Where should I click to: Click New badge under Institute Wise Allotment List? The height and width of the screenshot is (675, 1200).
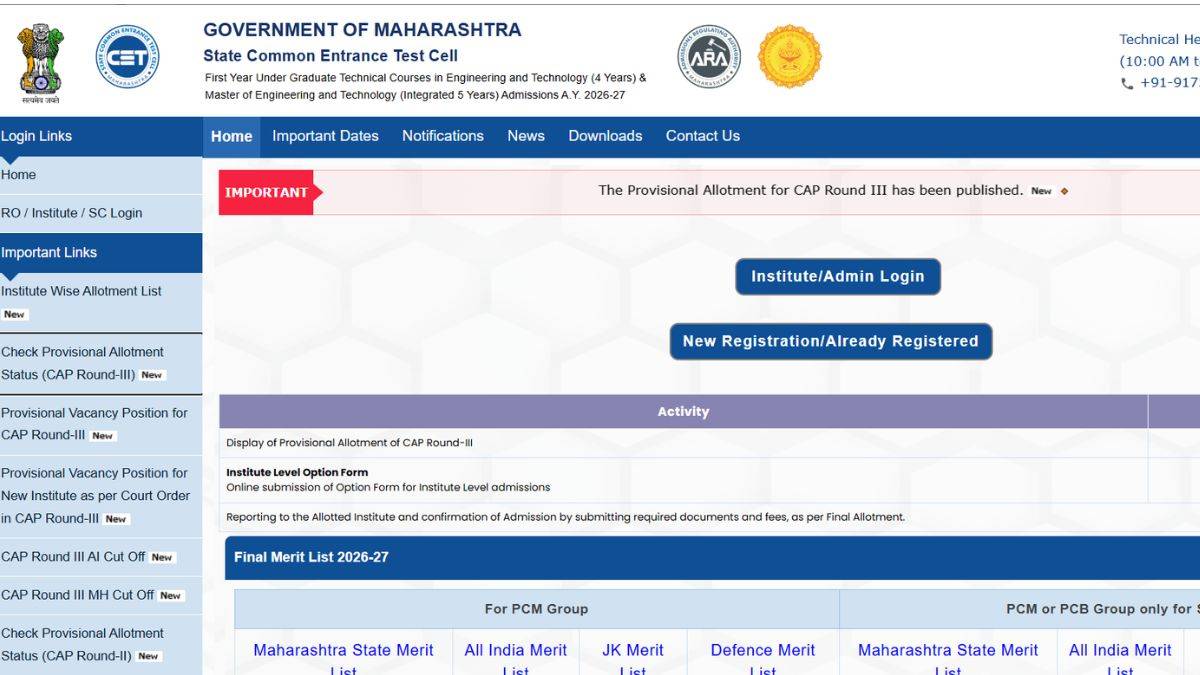[x=14, y=314]
